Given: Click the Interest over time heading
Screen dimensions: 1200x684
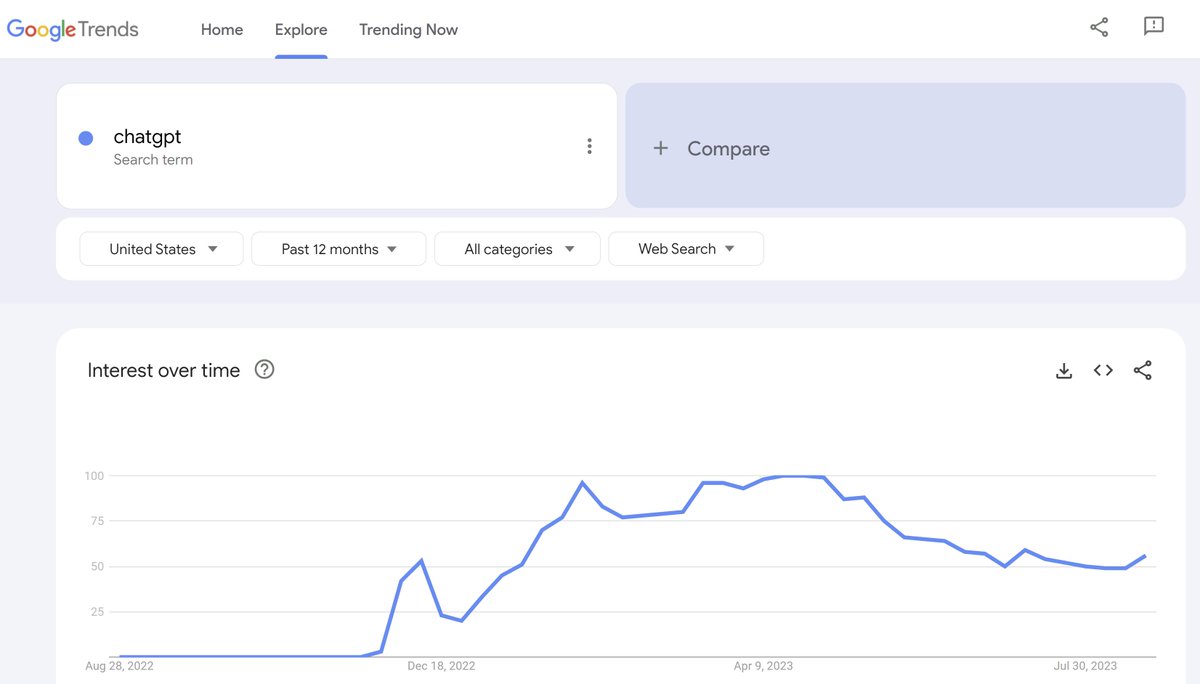Looking at the screenshot, I should [164, 370].
